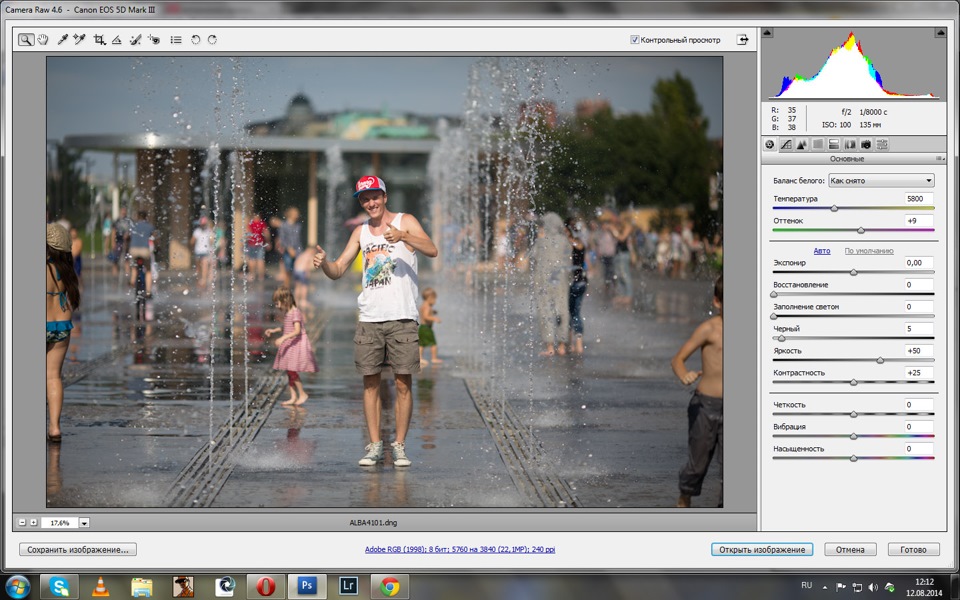Switch to the Tone Curve tab
The width and height of the screenshot is (960, 600).
point(786,144)
